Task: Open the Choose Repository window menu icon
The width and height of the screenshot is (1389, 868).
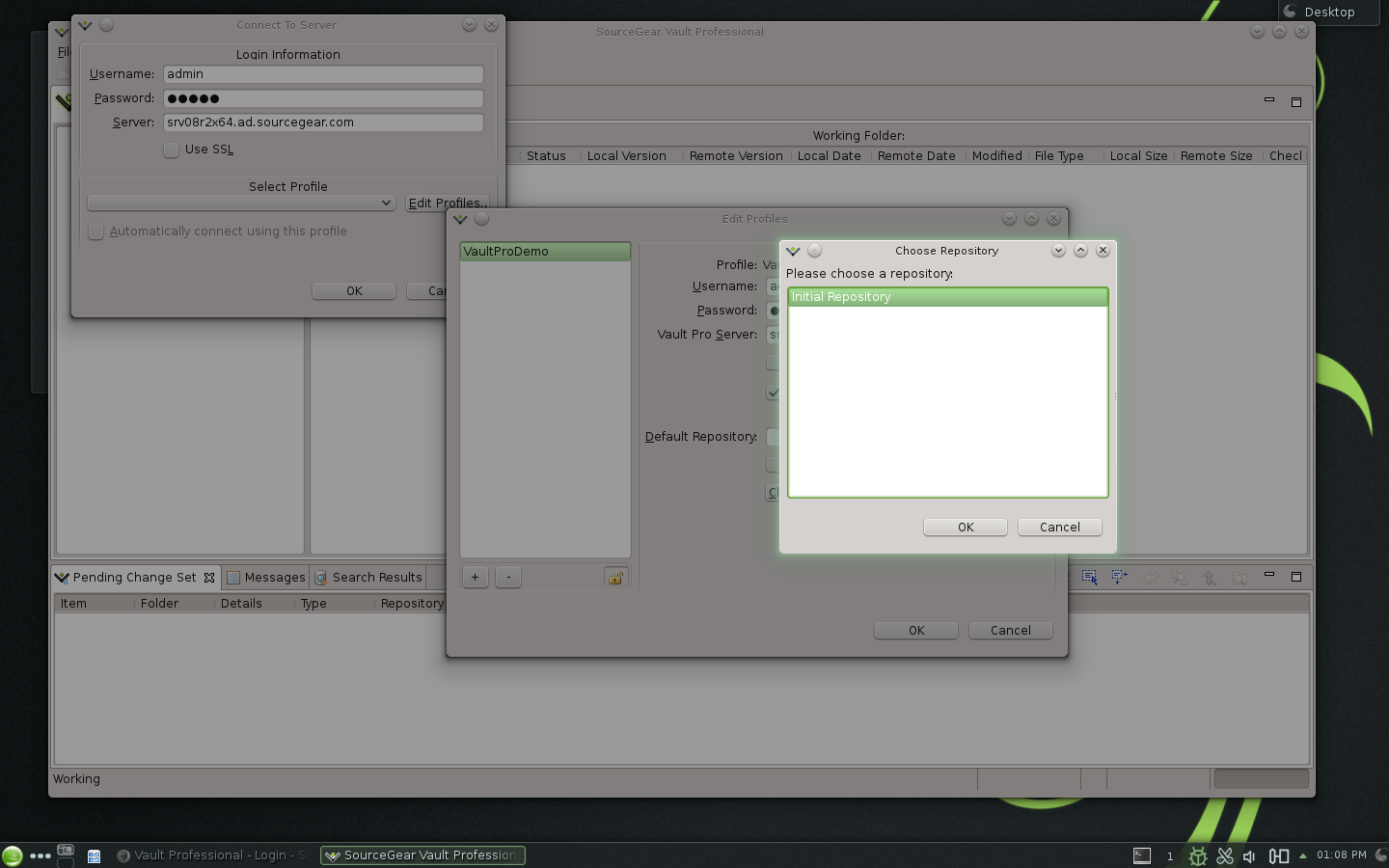Action: click(793, 251)
